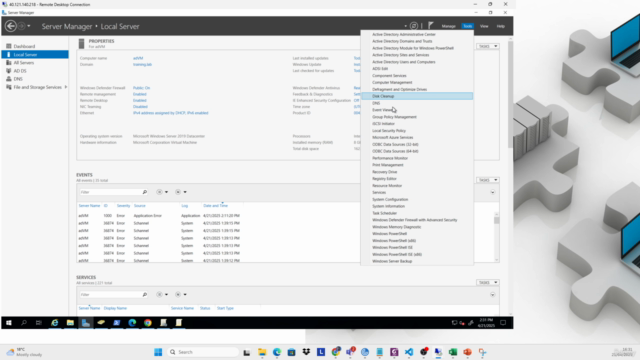Image resolution: width=640 pixels, height=360 pixels.
Task: Open the Properties TASKS dropdown
Action: click(488, 46)
